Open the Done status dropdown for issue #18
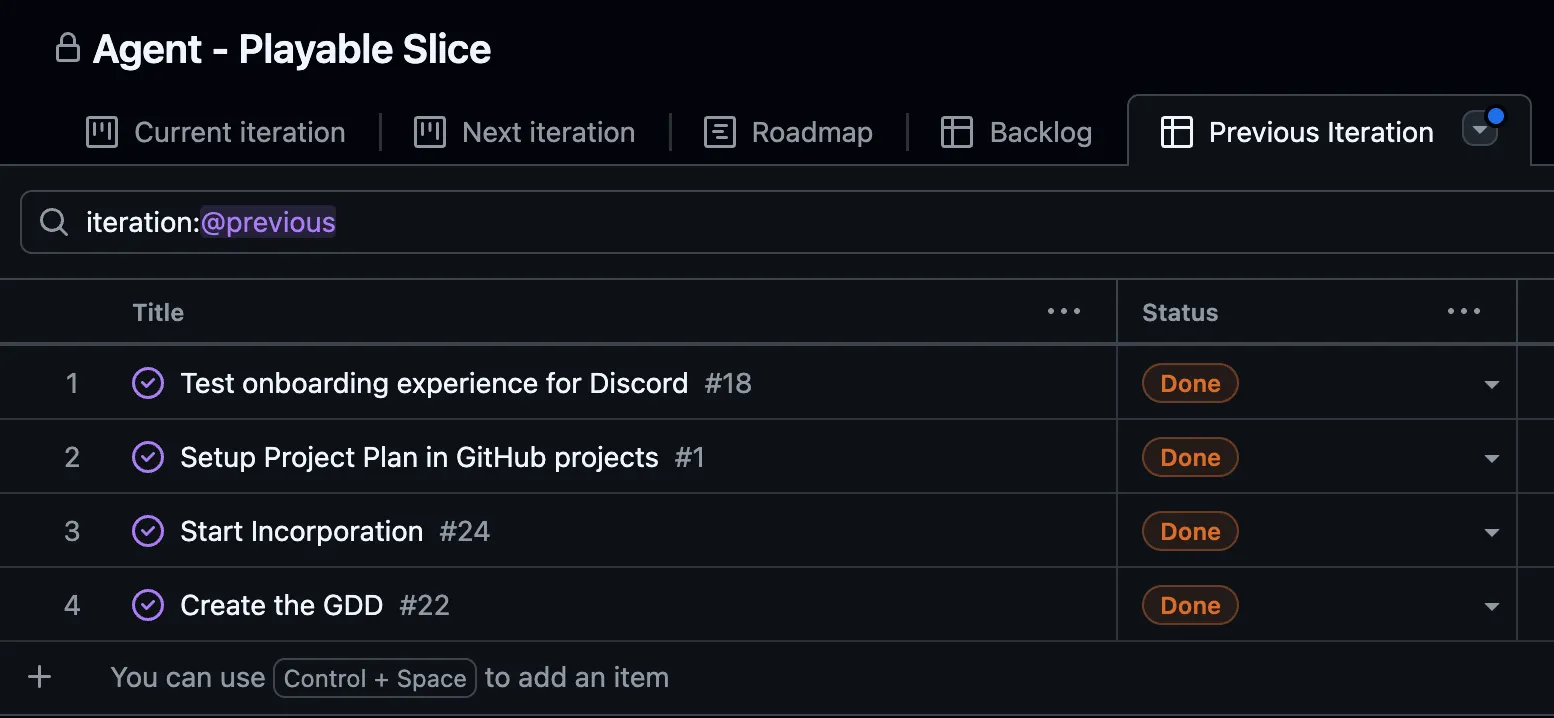Screen dimensions: 1554x718 pyautogui.click(x=1491, y=383)
